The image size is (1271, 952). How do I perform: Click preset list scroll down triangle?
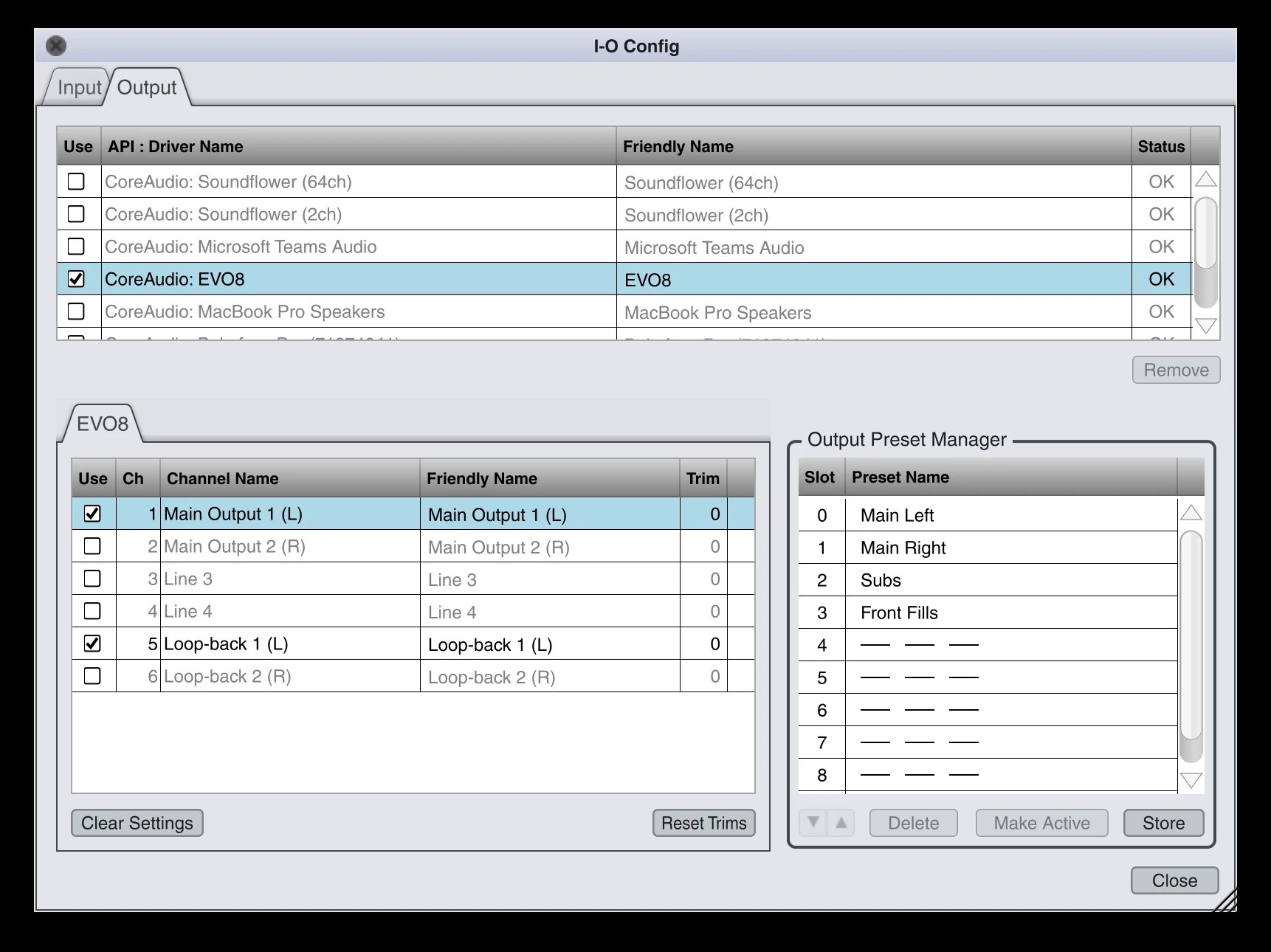pos(1191,780)
